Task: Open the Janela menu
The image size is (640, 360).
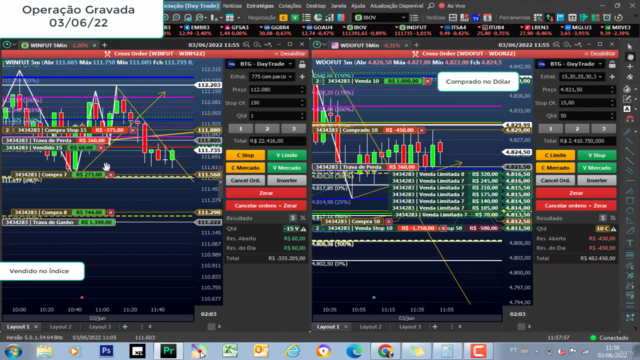Action: pyautogui.click(x=338, y=6)
